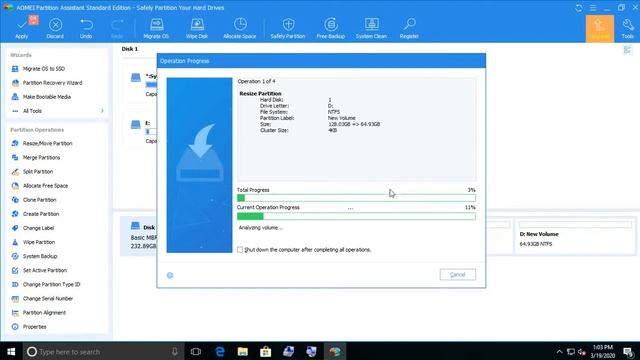Open the Windows Start menu
This screenshot has width=640, height=360.
(x=11, y=351)
